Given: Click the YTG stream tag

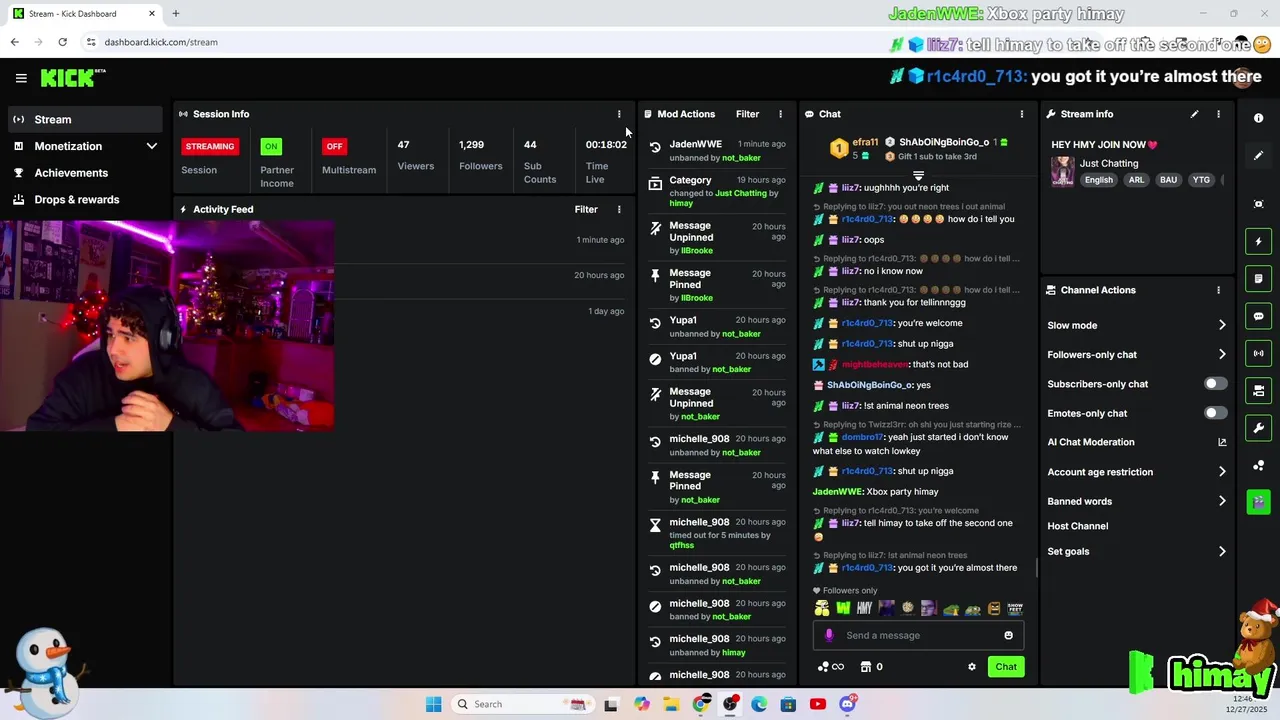Looking at the screenshot, I should (x=1201, y=180).
